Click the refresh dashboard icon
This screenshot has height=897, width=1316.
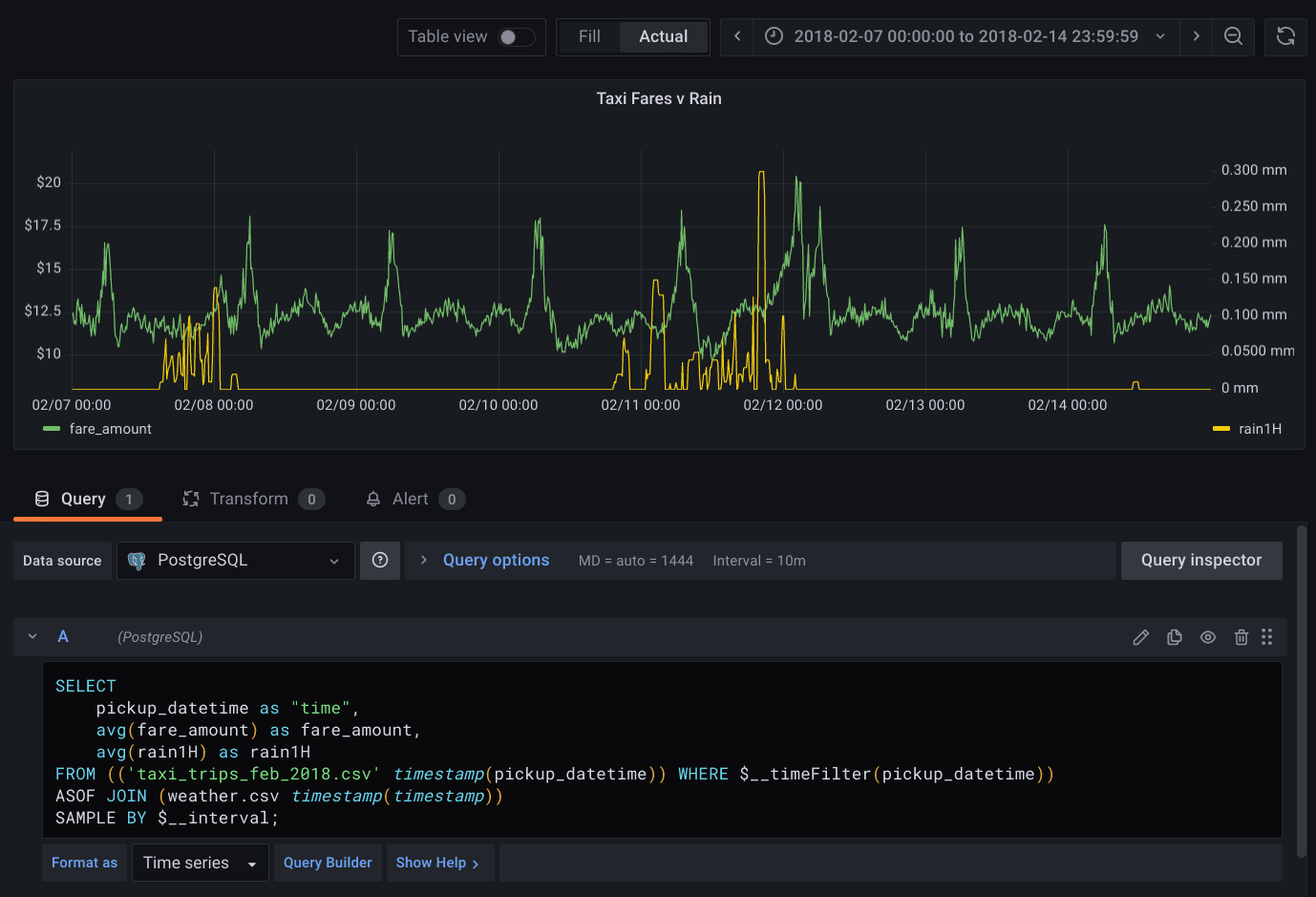[1285, 36]
